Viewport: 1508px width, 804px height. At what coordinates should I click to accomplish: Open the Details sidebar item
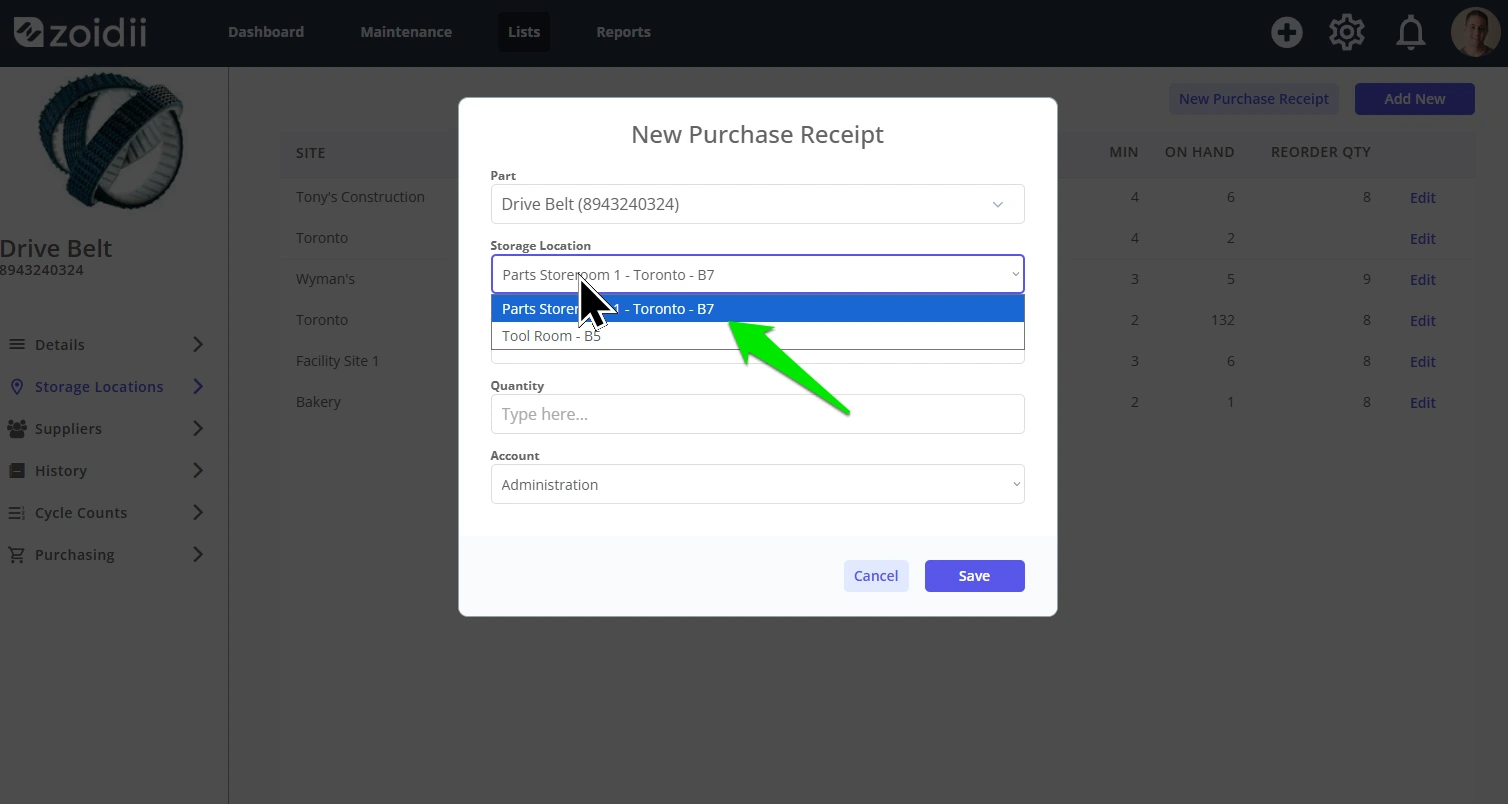60,344
